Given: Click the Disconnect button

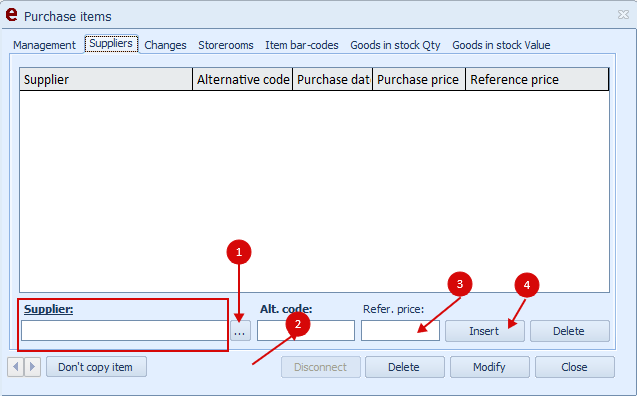Looking at the screenshot, I should tap(321, 367).
